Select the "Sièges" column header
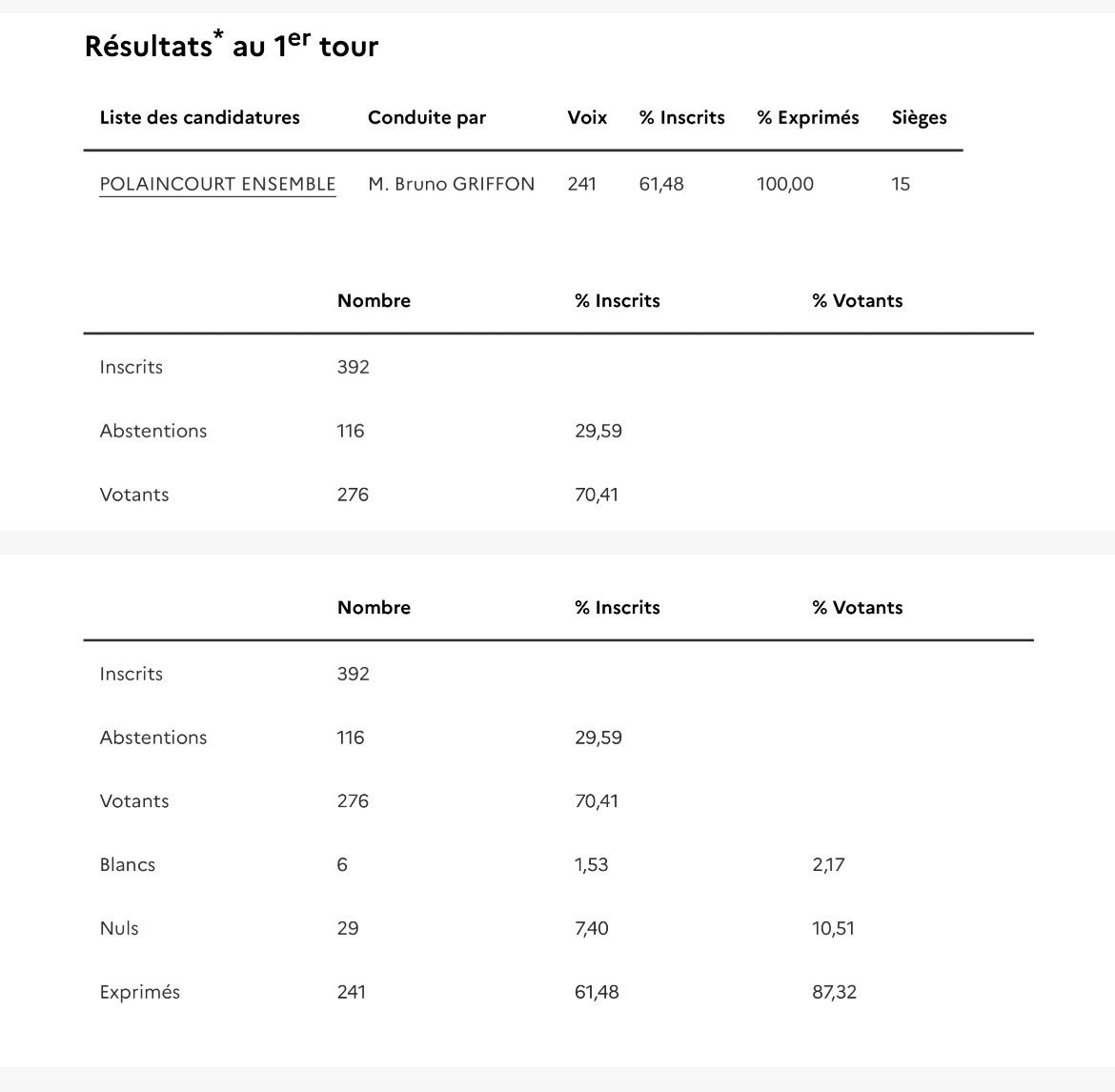Screen dimensions: 1115x1092 [x=920, y=117]
